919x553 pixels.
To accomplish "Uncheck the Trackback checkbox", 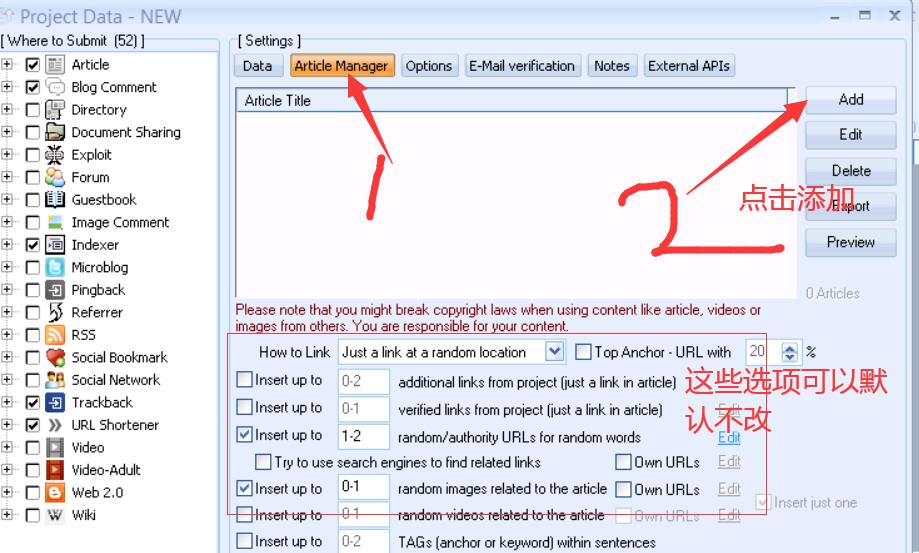I will click(x=33, y=403).
